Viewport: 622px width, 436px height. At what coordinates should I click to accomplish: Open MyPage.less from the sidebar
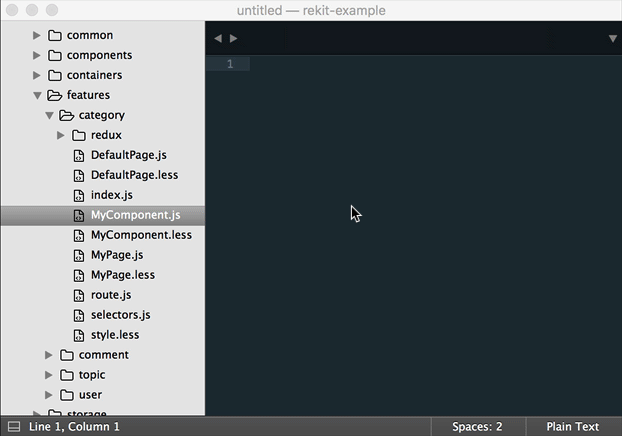tap(123, 275)
